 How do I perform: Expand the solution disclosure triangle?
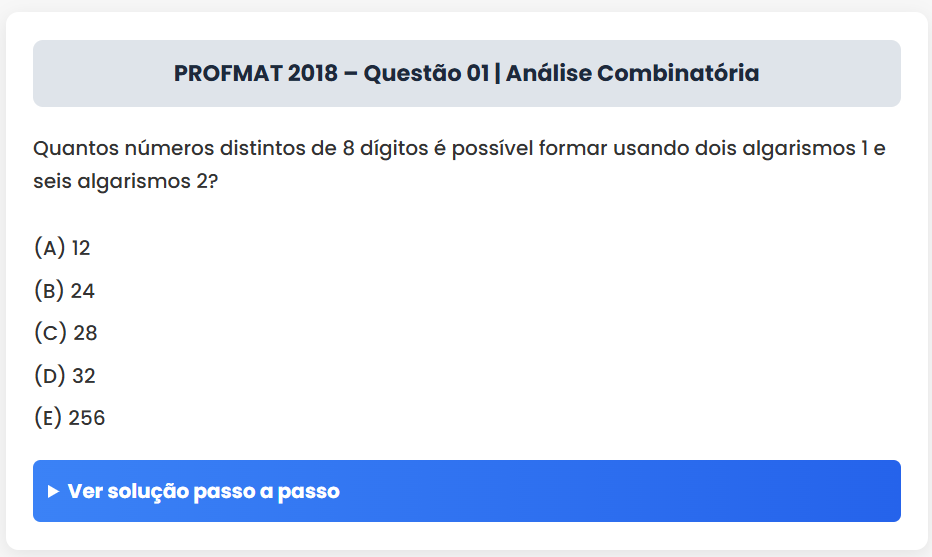tap(53, 491)
